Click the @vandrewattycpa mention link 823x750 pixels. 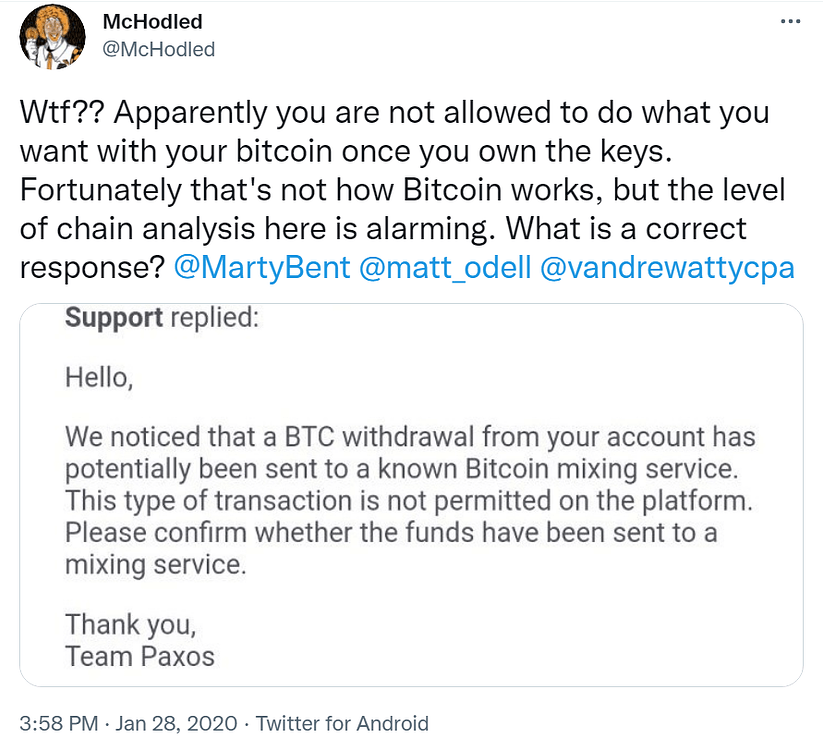click(667, 269)
